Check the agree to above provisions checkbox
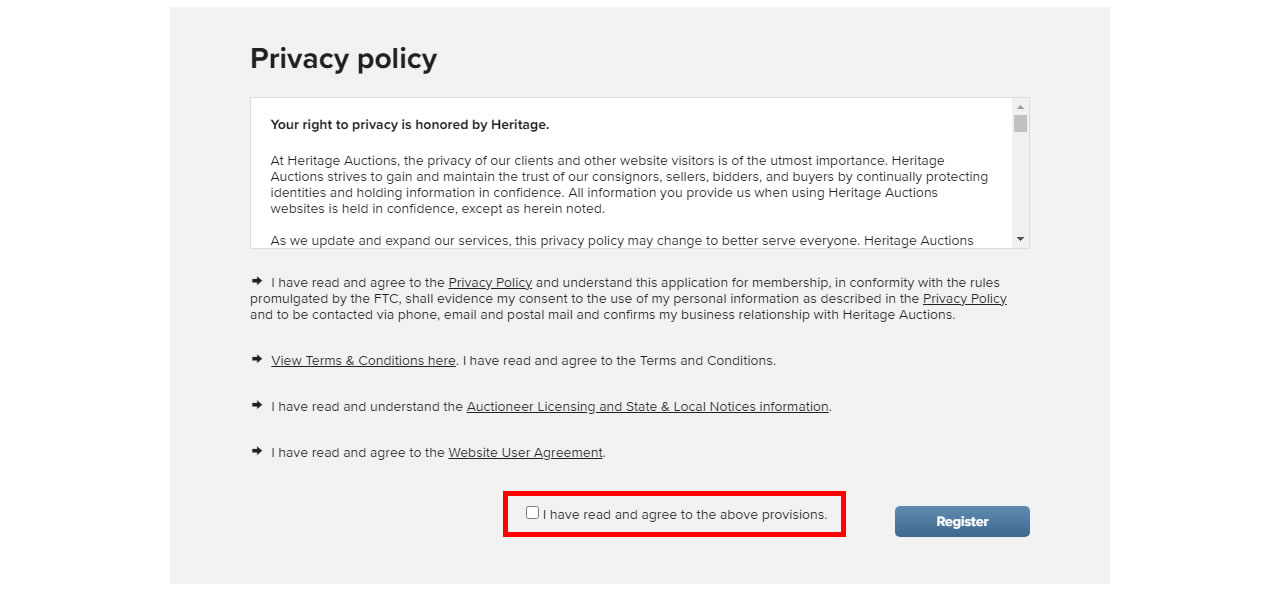1280x595 pixels. tap(532, 513)
